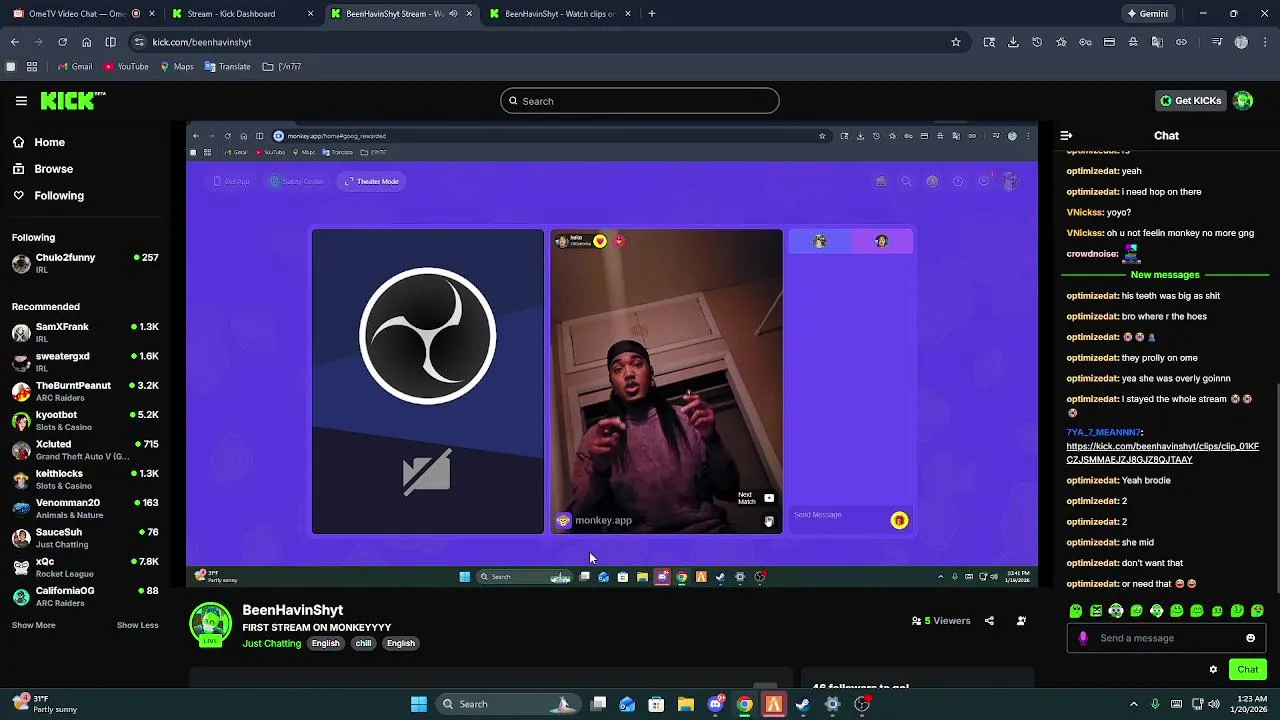Open the Maps bookmark
The height and width of the screenshot is (720, 1280).
tap(176, 67)
